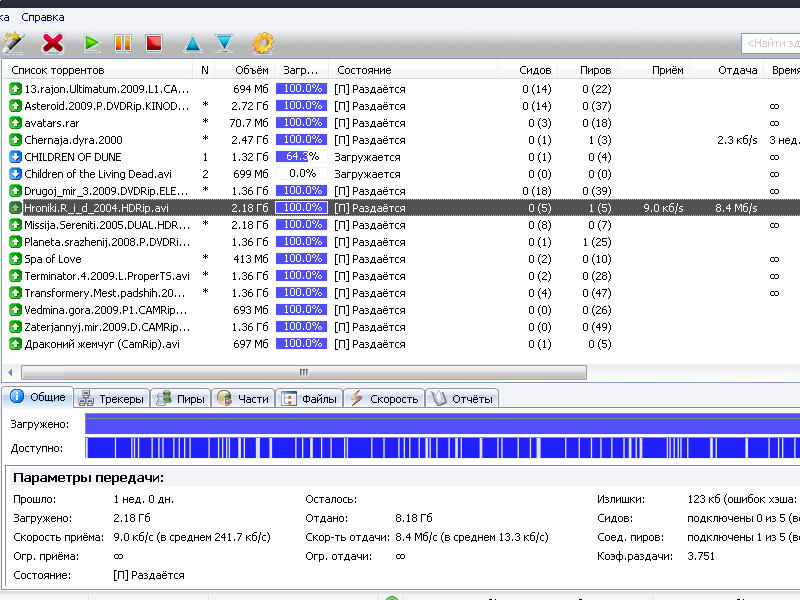Move torrent down with the blue down arrow
This screenshot has width=800, height=600.
click(x=224, y=43)
